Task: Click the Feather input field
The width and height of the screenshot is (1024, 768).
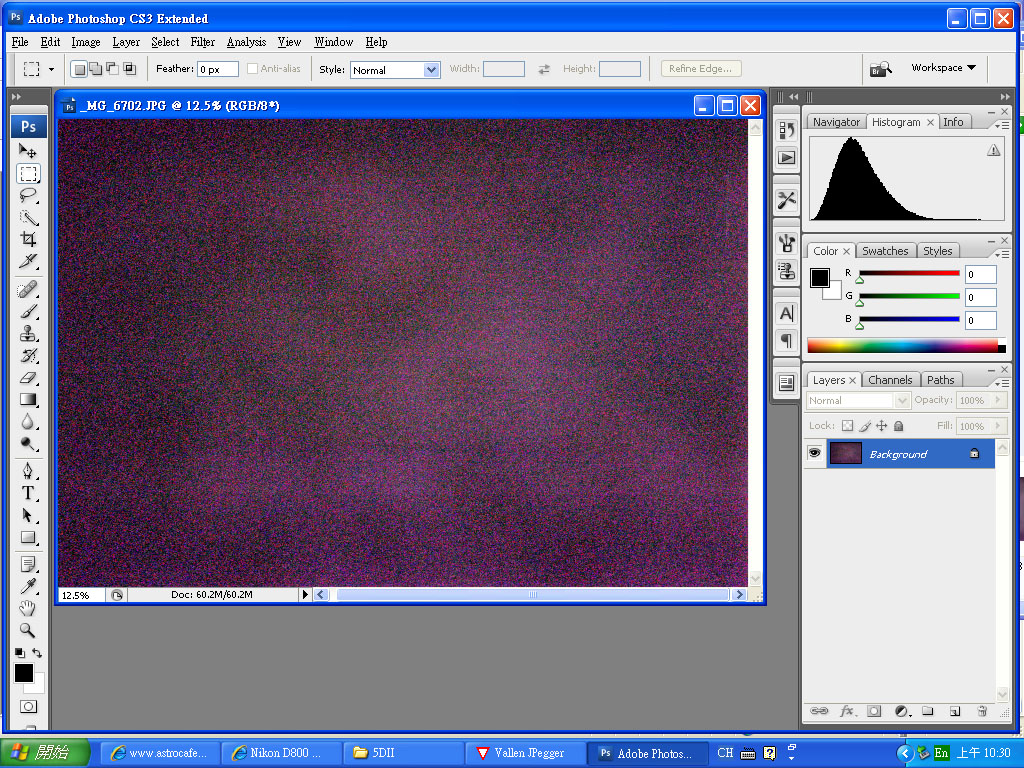Action: pos(217,70)
